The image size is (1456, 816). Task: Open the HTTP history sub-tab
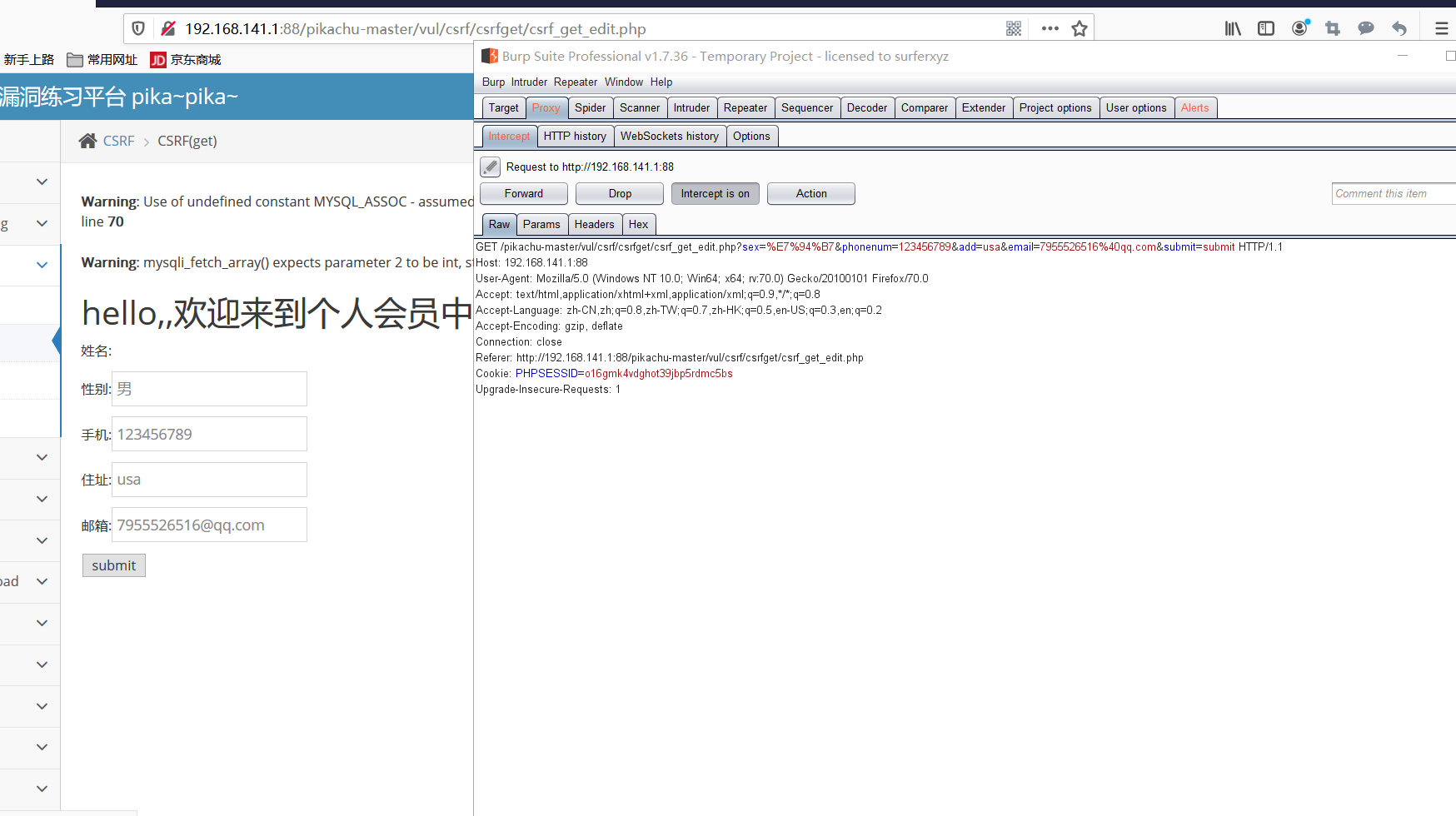(575, 137)
